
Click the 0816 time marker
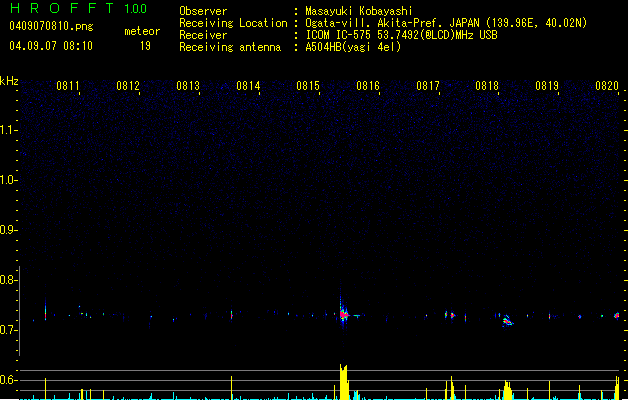coord(368,86)
